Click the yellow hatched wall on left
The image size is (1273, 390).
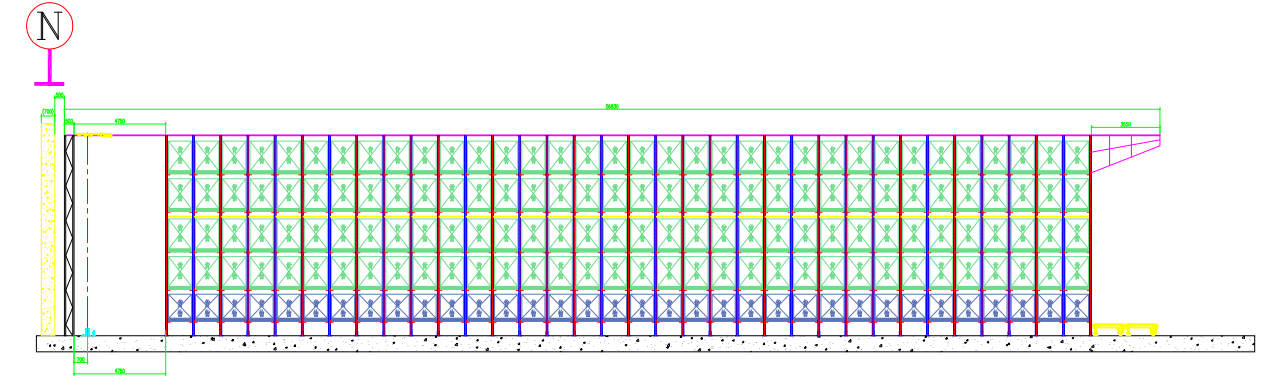pos(46,225)
